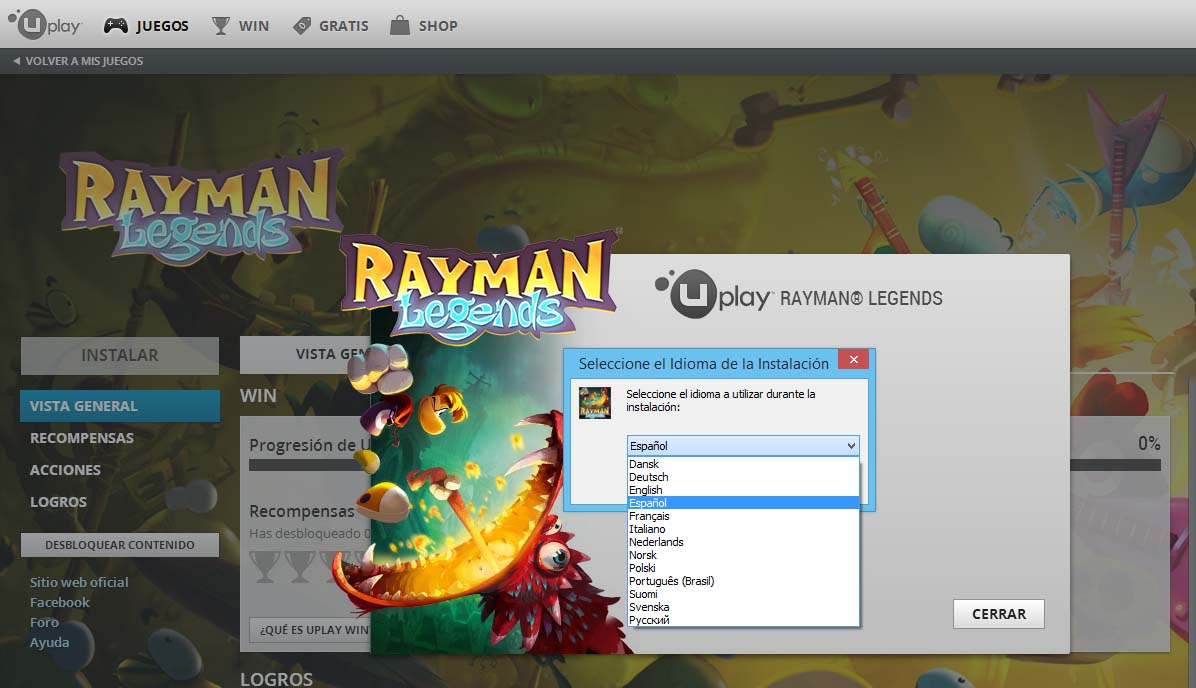Choose Nederlands from language list
This screenshot has height=688, width=1196.
click(743, 542)
